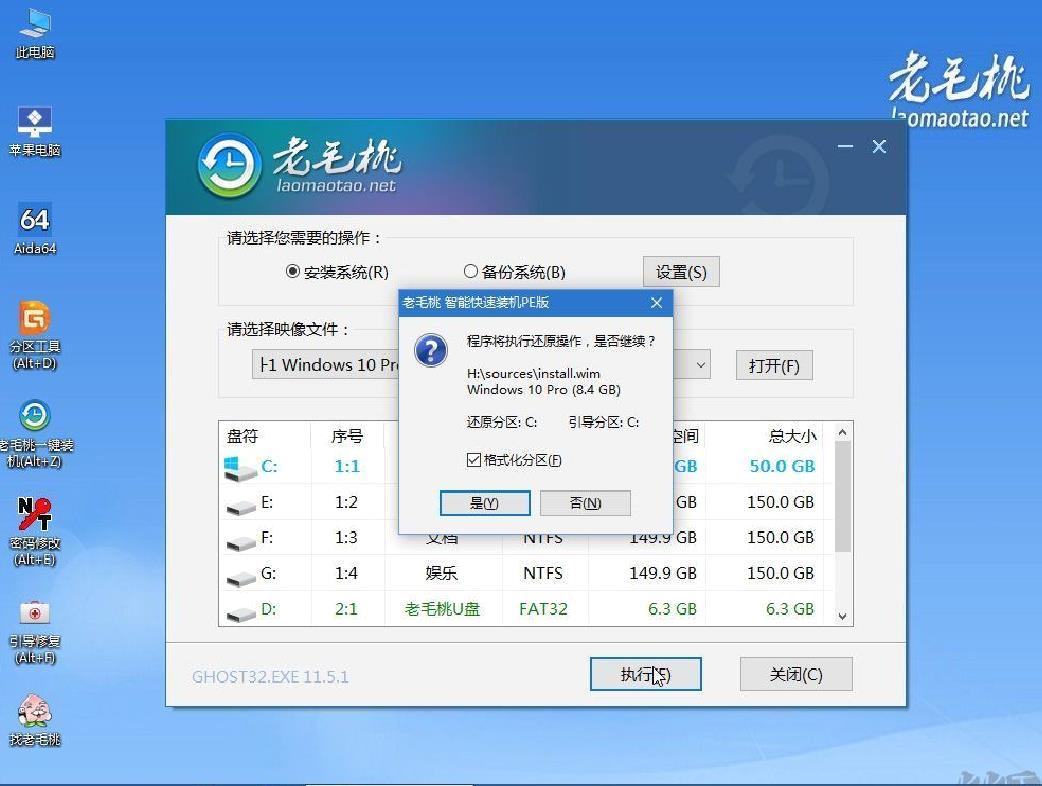Select the 1:1 partition number cell

click(x=347, y=466)
